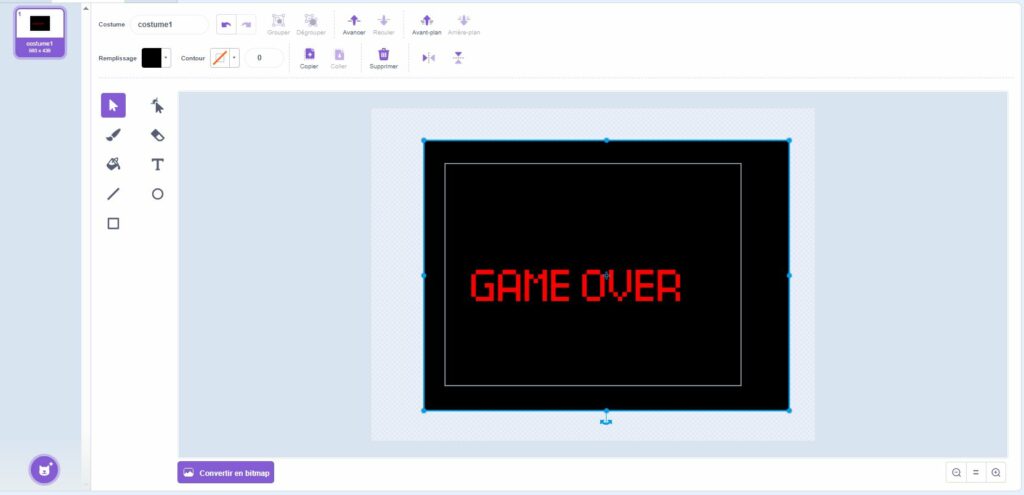Click the Supprimer trash icon
Screen dimensions: 1024x495
coord(383,55)
